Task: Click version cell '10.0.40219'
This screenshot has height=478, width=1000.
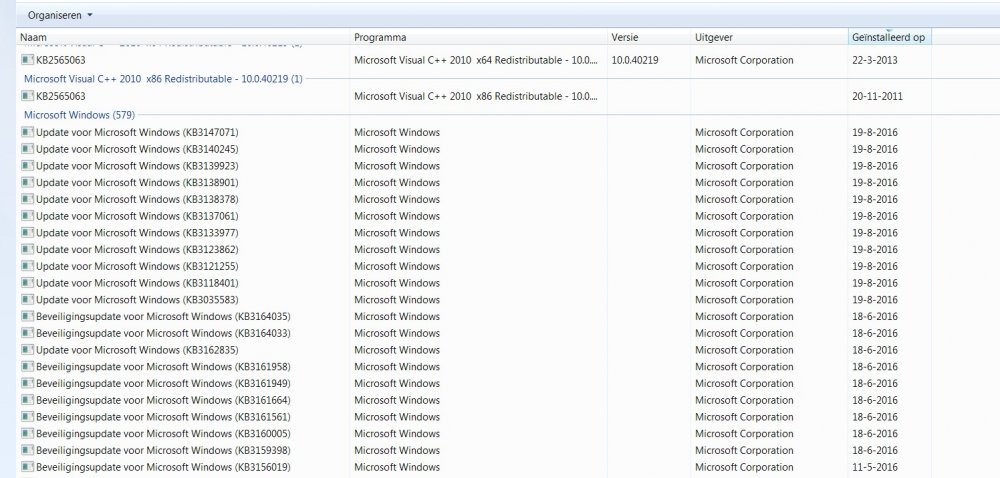Action: coord(635,61)
